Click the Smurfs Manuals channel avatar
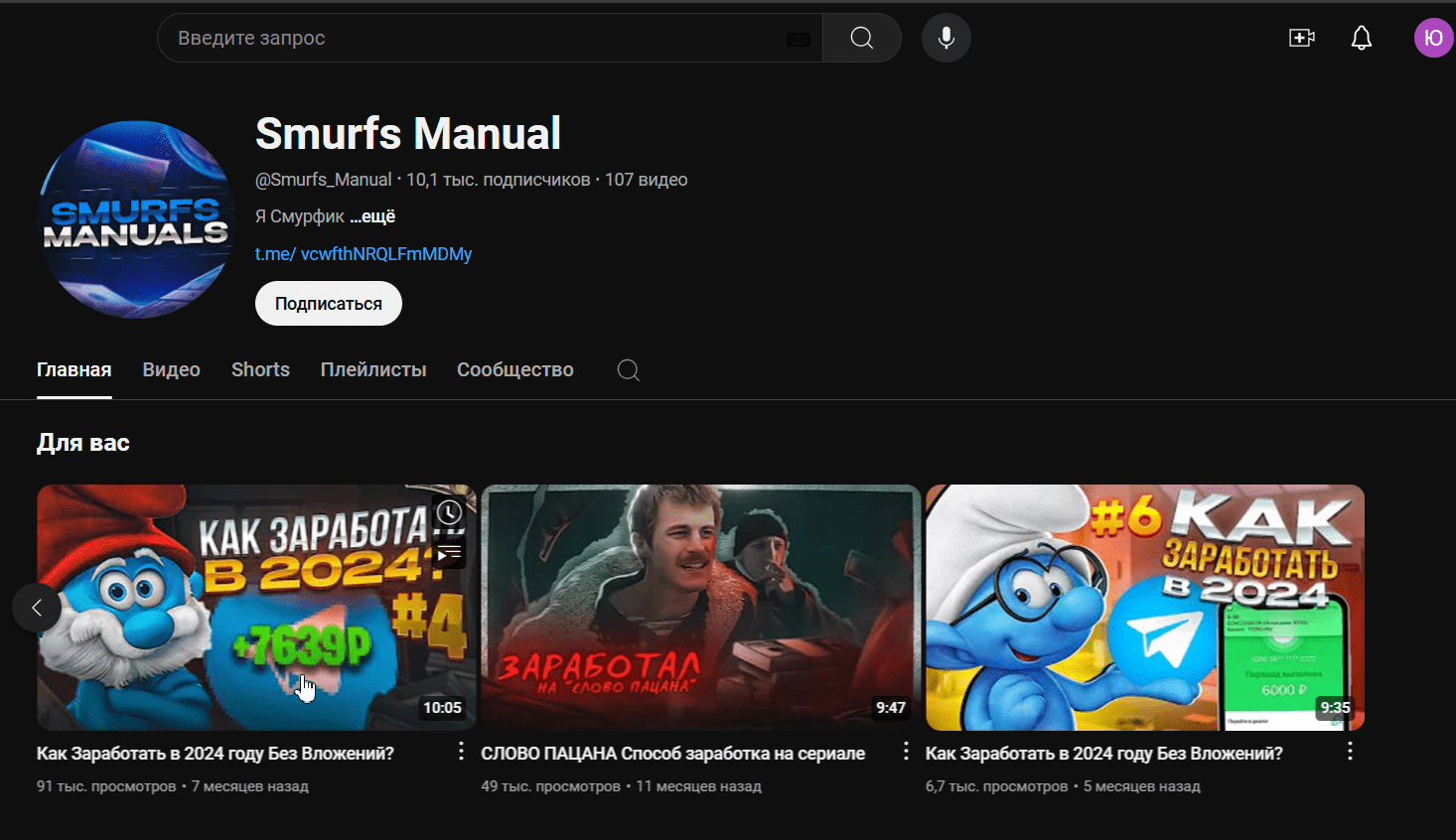The width and height of the screenshot is (1456, 840). (x=136, y=219)
